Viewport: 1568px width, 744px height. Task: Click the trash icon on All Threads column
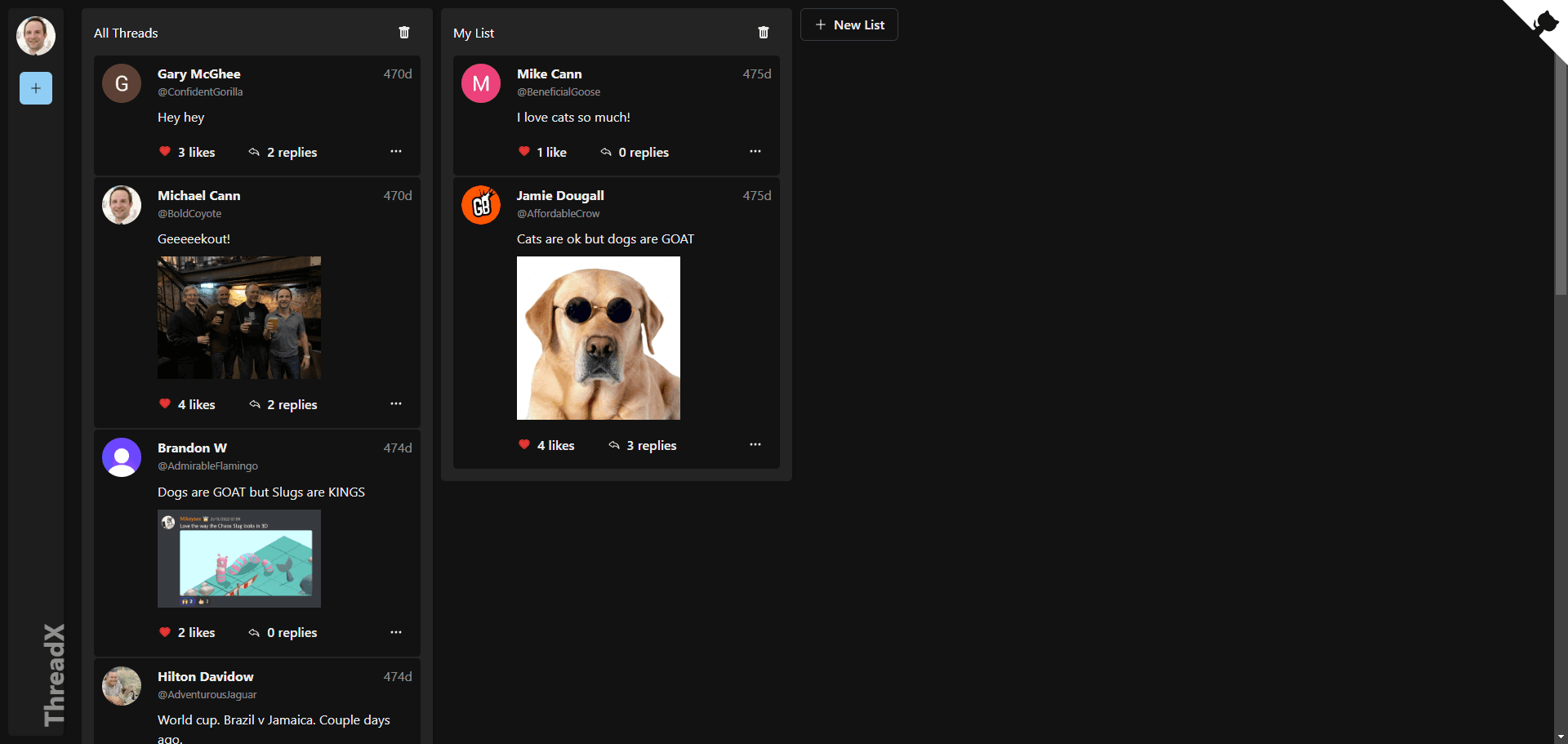(x=403, y=33)
